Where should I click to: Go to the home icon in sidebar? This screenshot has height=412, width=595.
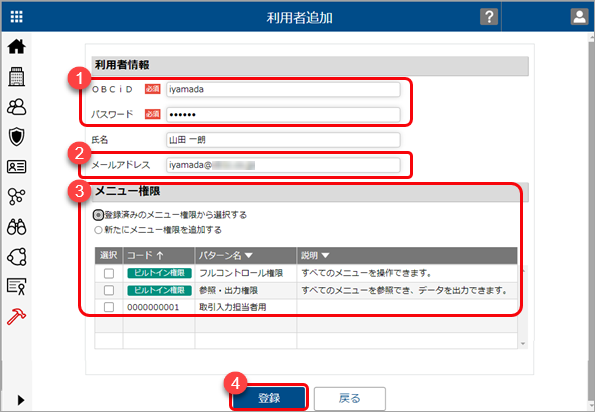tap(16, 47)
